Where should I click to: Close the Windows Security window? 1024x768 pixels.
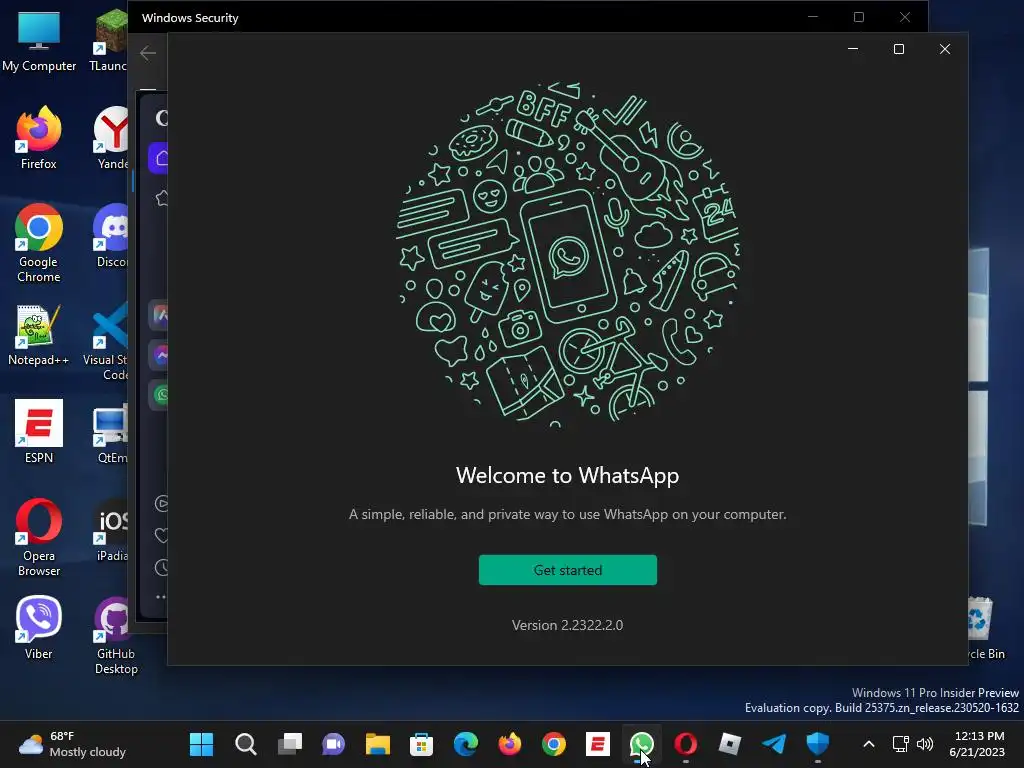click(904, 17)
